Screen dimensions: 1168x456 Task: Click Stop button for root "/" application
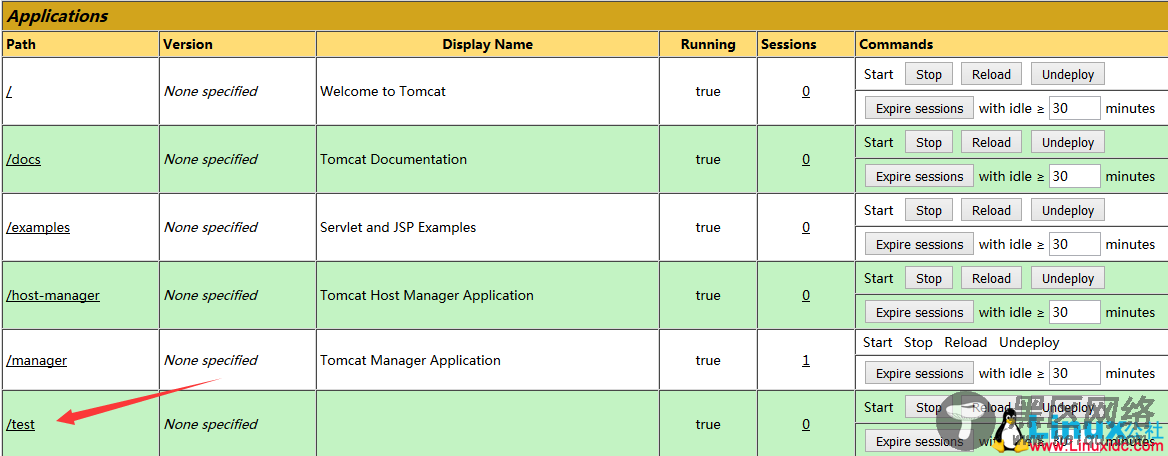[929, 75]
